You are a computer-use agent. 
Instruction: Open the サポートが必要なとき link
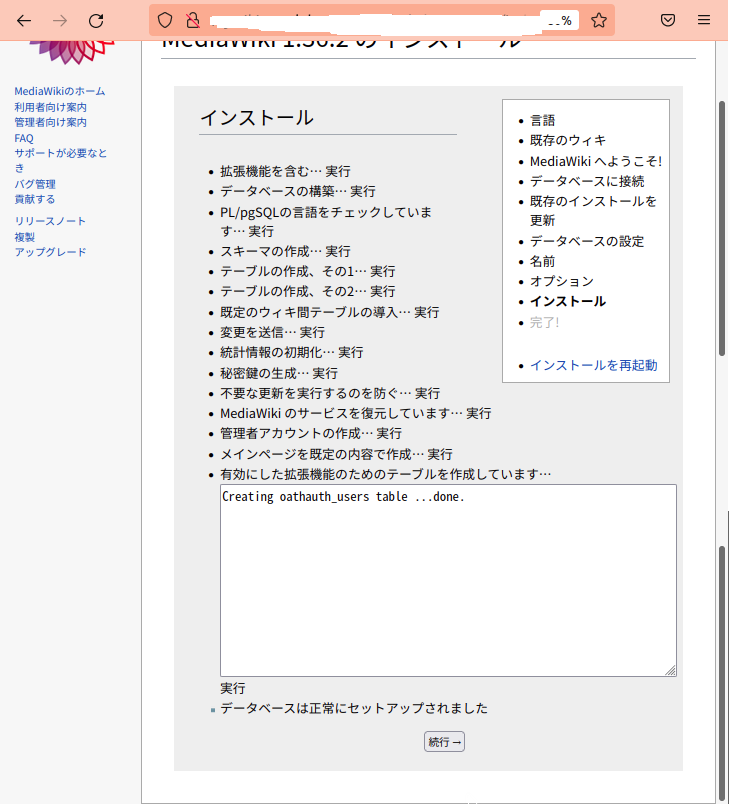(x=61, y=160)
